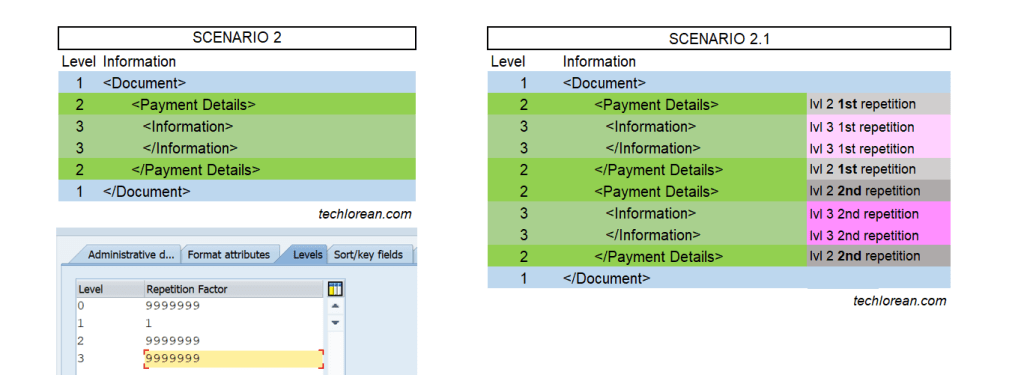Viewport: 1024px width, 375px height.
Task: Click level cell 3 in the Levels table
Action: [110, 359]
